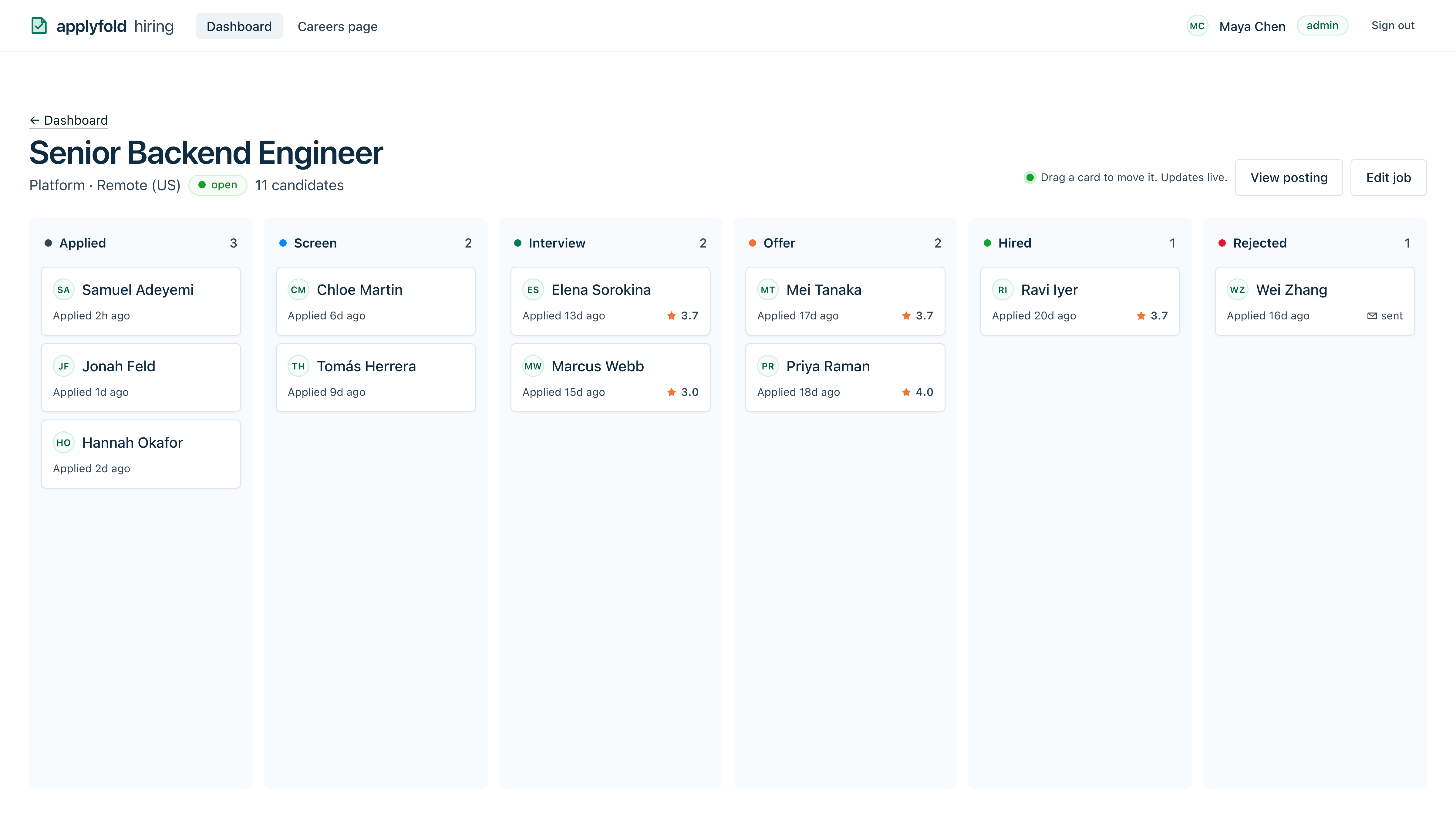Image resolution: width=1456 pixels, height=819 pixels.
Task: Follow the back-to-Dashboard breadcrumb link
Action: pos(68,120)
